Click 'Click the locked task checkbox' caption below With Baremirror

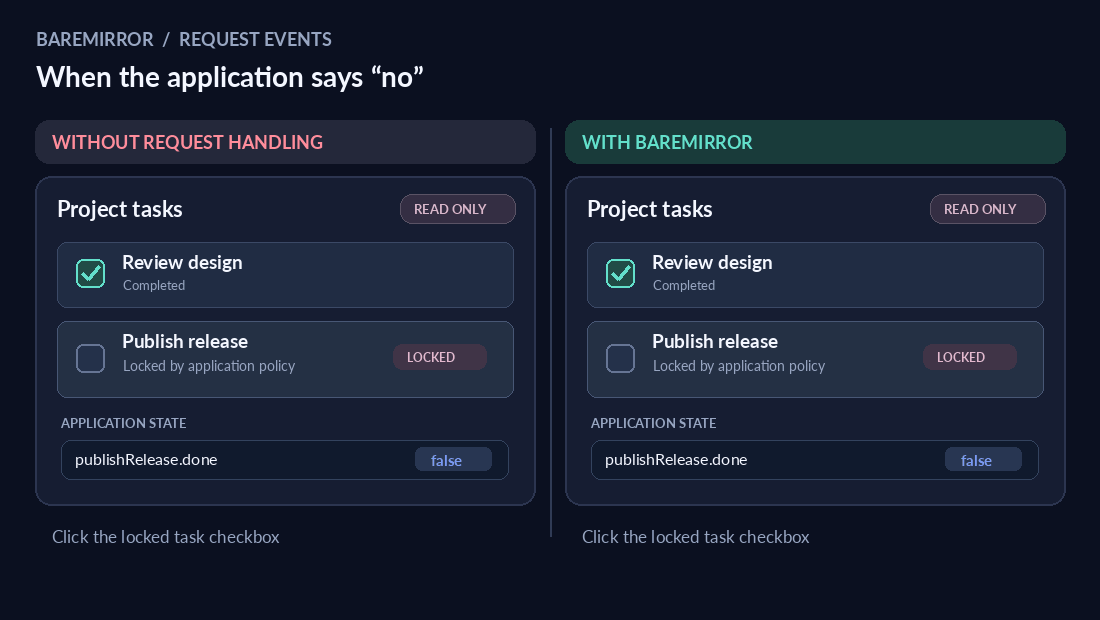click(695, 537)
